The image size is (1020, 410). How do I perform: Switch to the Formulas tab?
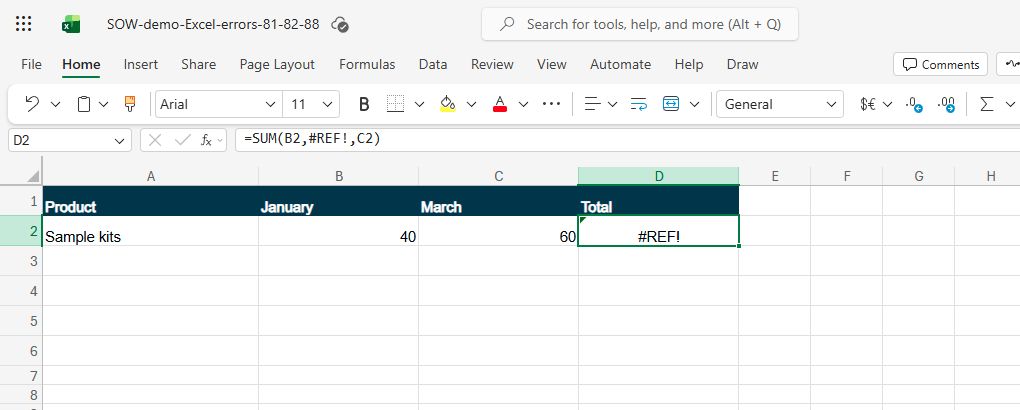click(367, 64)
